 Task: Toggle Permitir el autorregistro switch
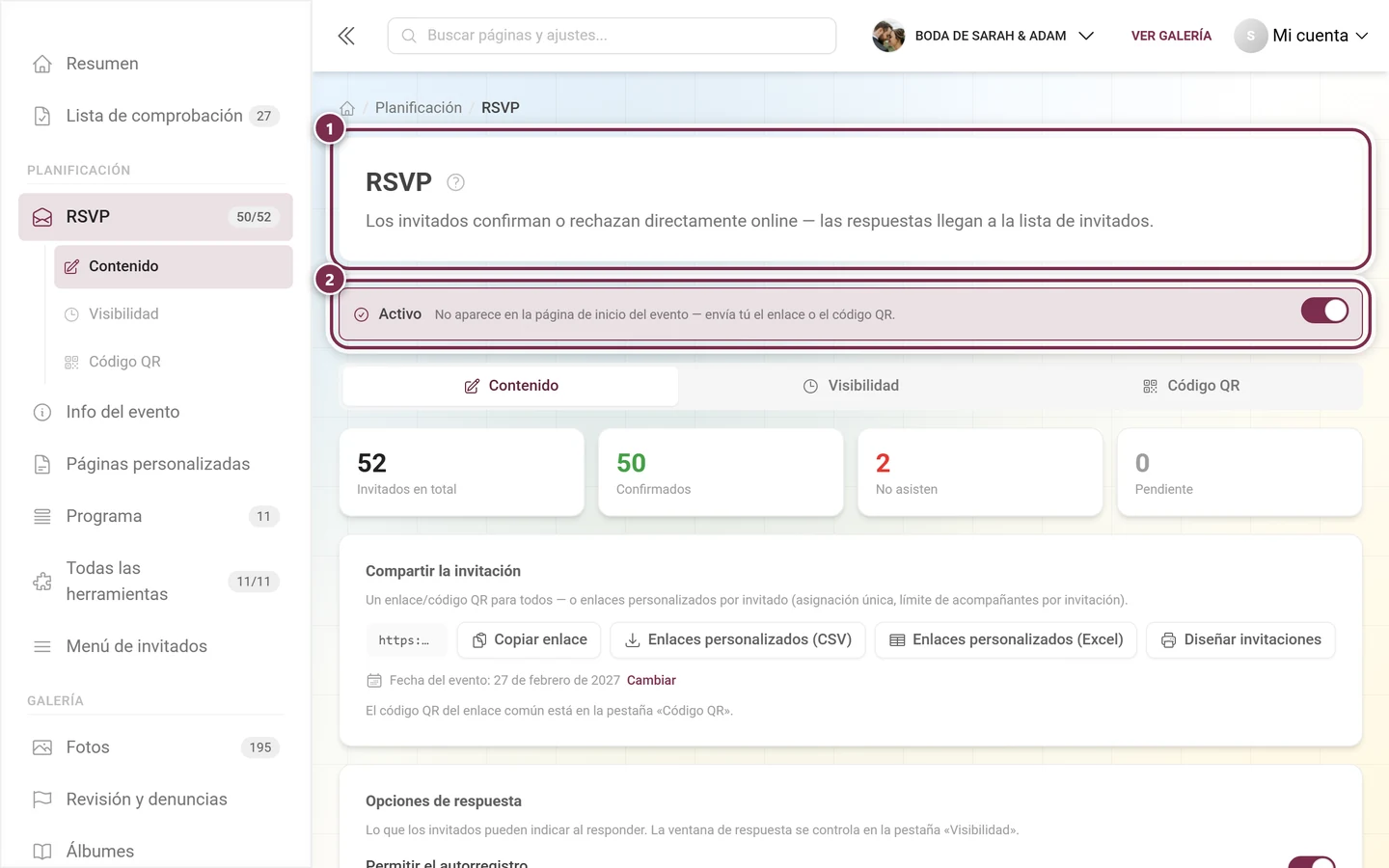click(1312, 861)
